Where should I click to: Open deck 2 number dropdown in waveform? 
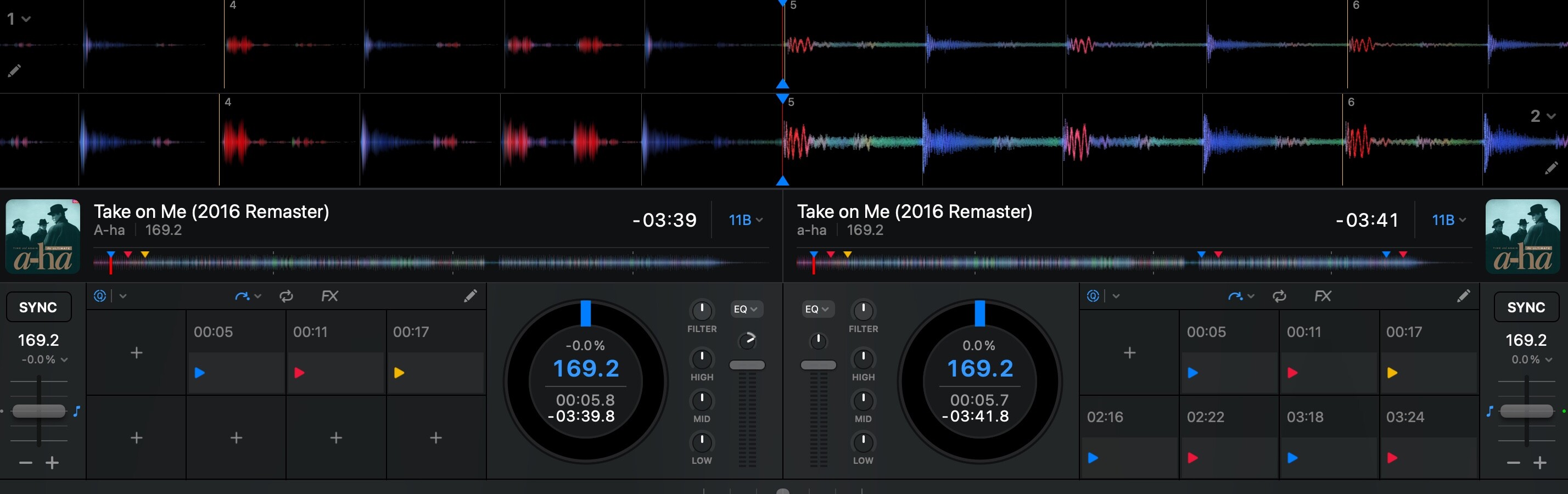coord(1542,116)
